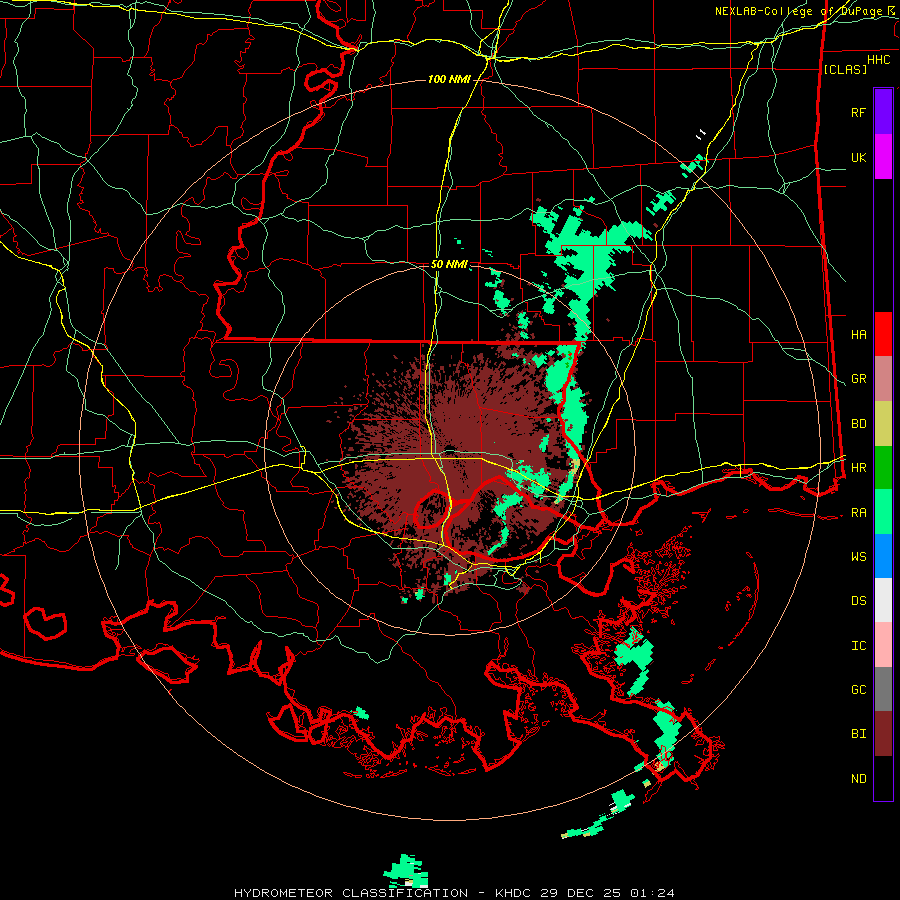Click the GC gray legend swatch

click(x=883, y=689)
